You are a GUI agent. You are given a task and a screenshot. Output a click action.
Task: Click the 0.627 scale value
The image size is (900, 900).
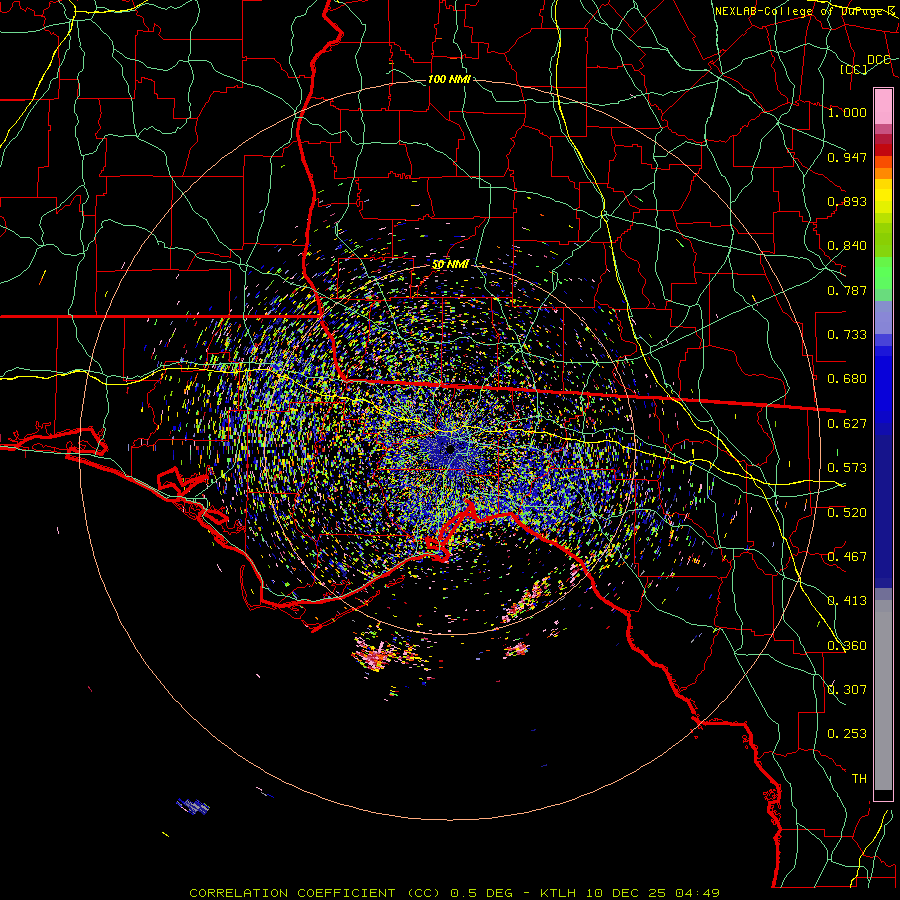(x=847, y=424)
